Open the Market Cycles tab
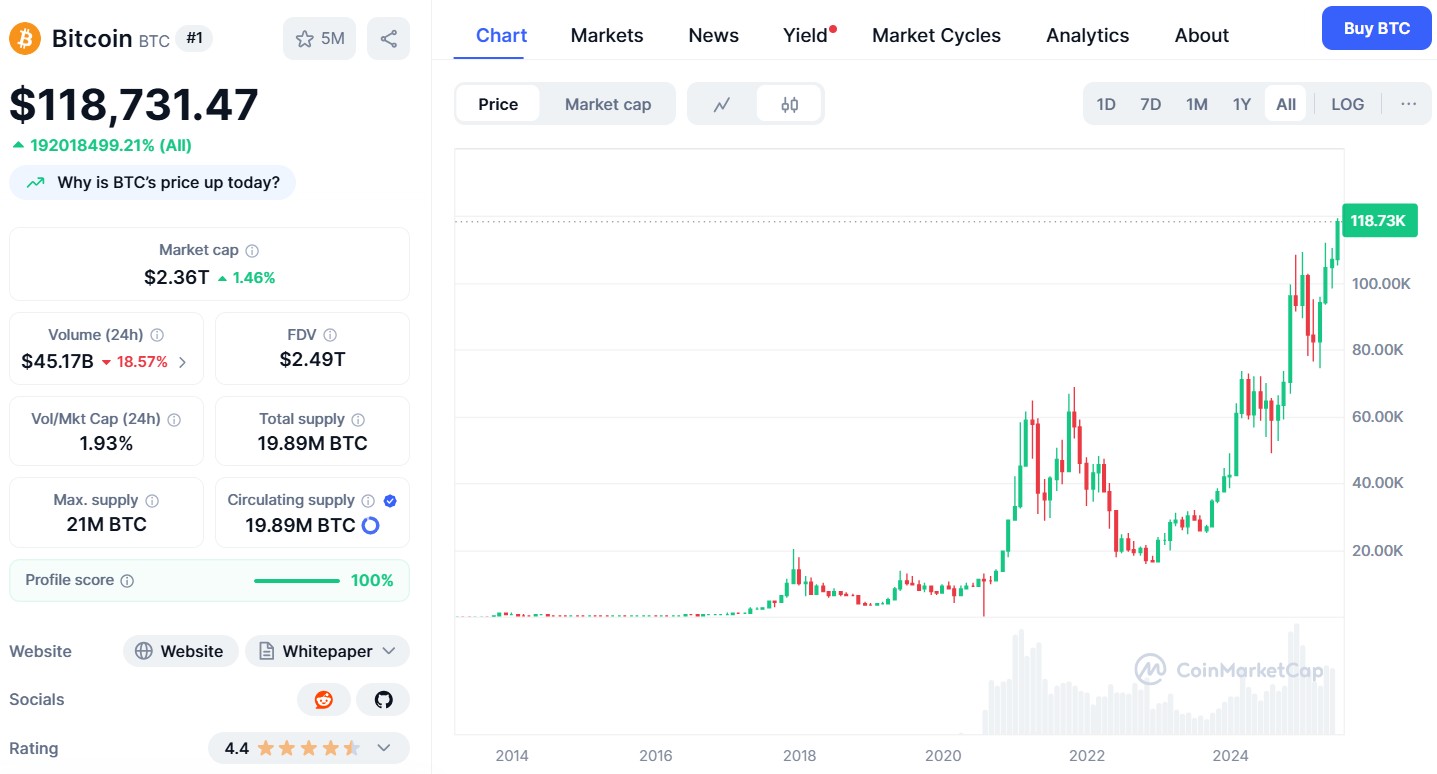Screen dimensions: 1437x774 coord(935,35)
